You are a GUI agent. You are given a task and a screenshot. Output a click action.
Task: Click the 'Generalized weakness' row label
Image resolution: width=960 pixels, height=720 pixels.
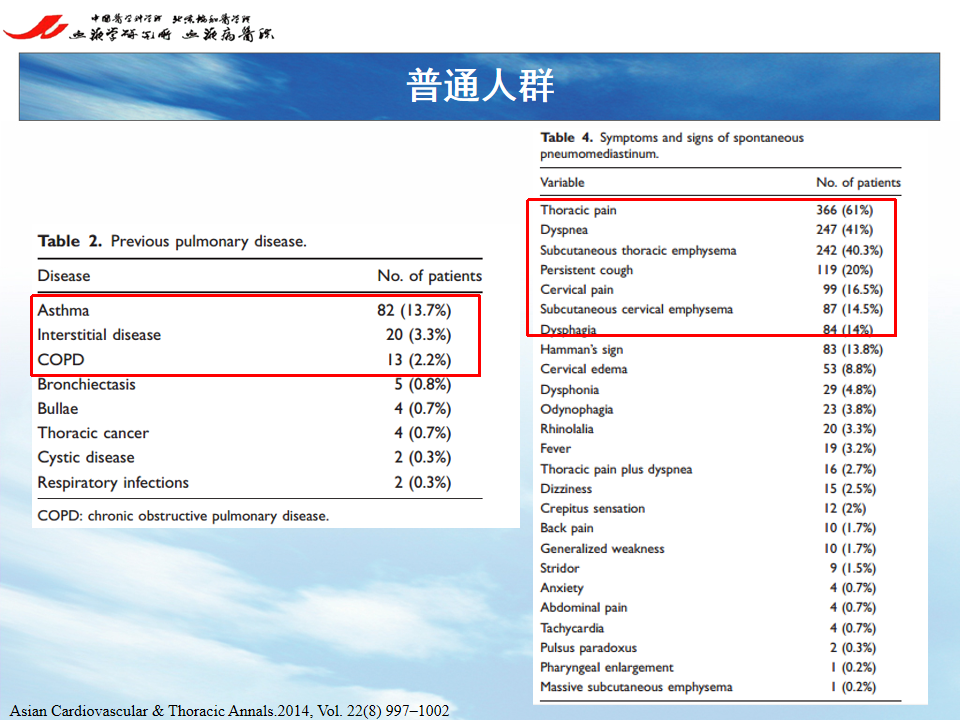pos(602,549)
